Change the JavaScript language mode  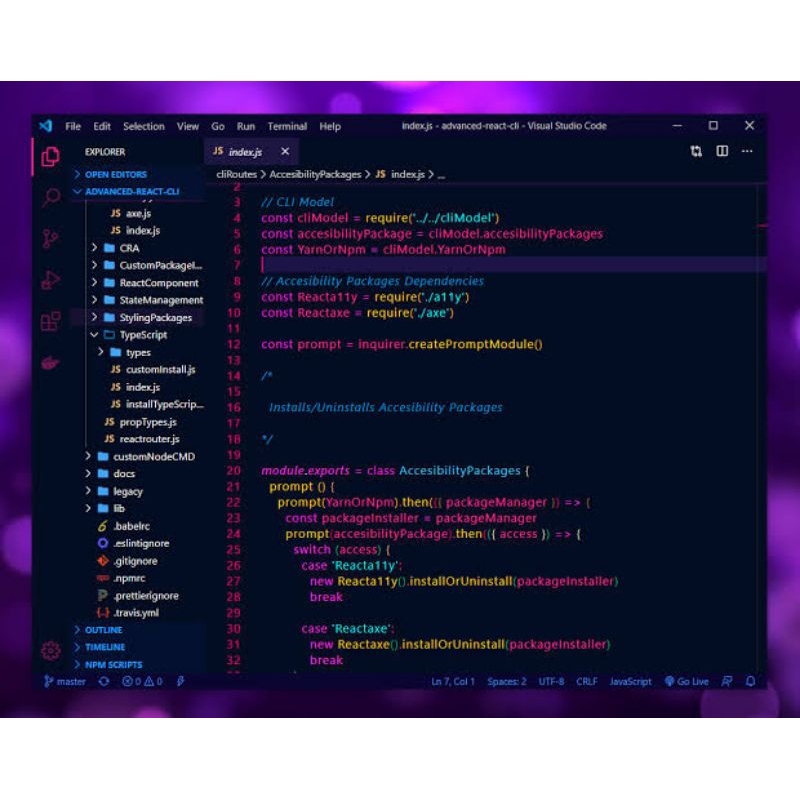coord(630,681)
